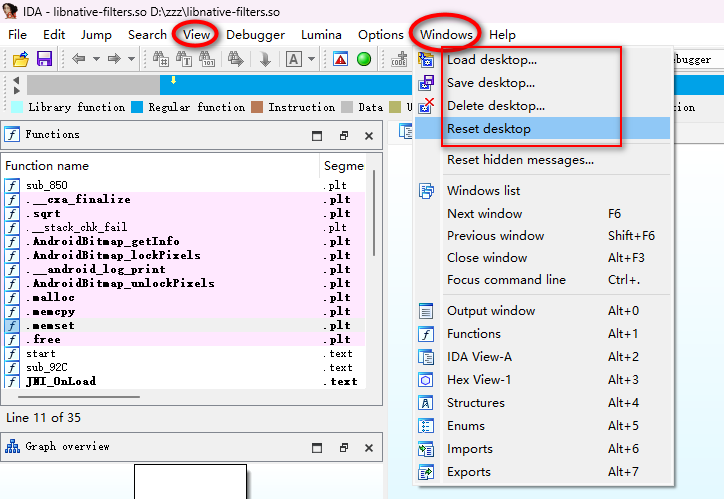Screen dimensions: 724x499
Task: Click the open file folder icon
Action: coord(21,59)
